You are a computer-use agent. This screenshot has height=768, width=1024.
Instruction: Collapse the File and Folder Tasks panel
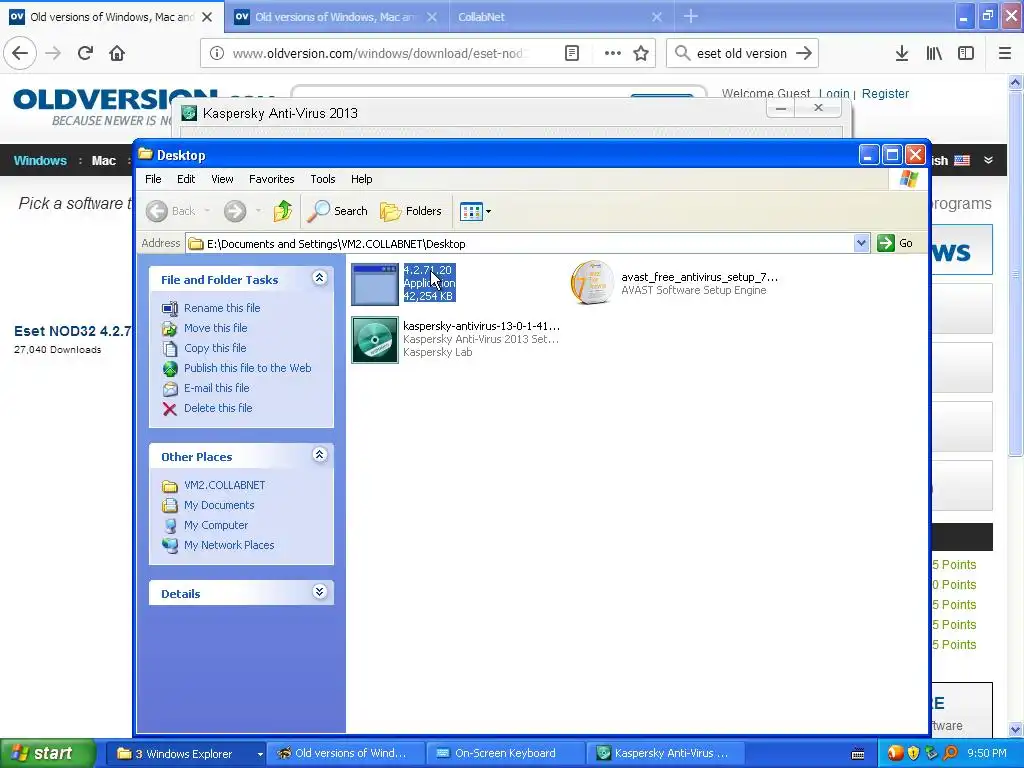click(319, 278)
